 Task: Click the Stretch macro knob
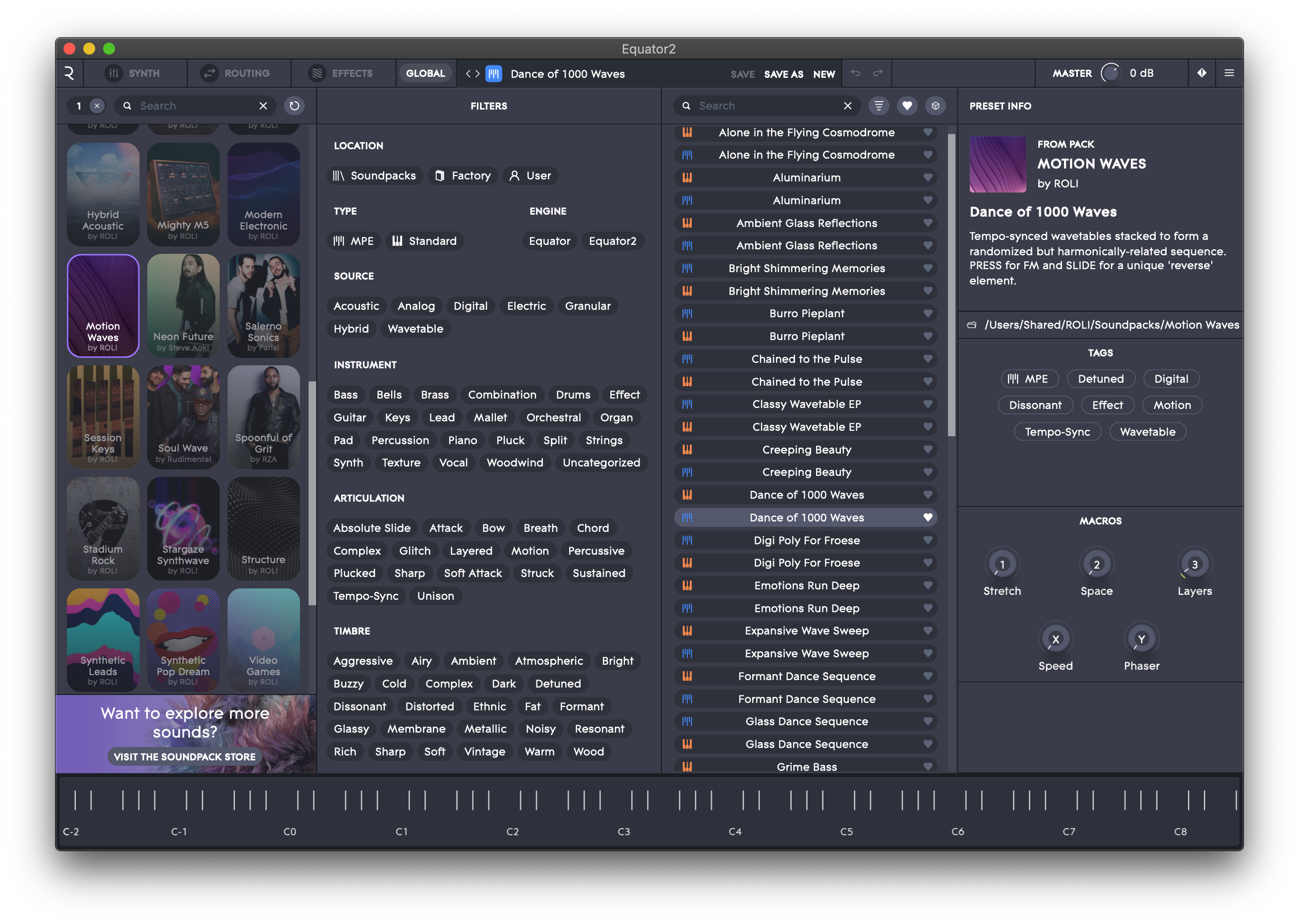(1002, 564)
